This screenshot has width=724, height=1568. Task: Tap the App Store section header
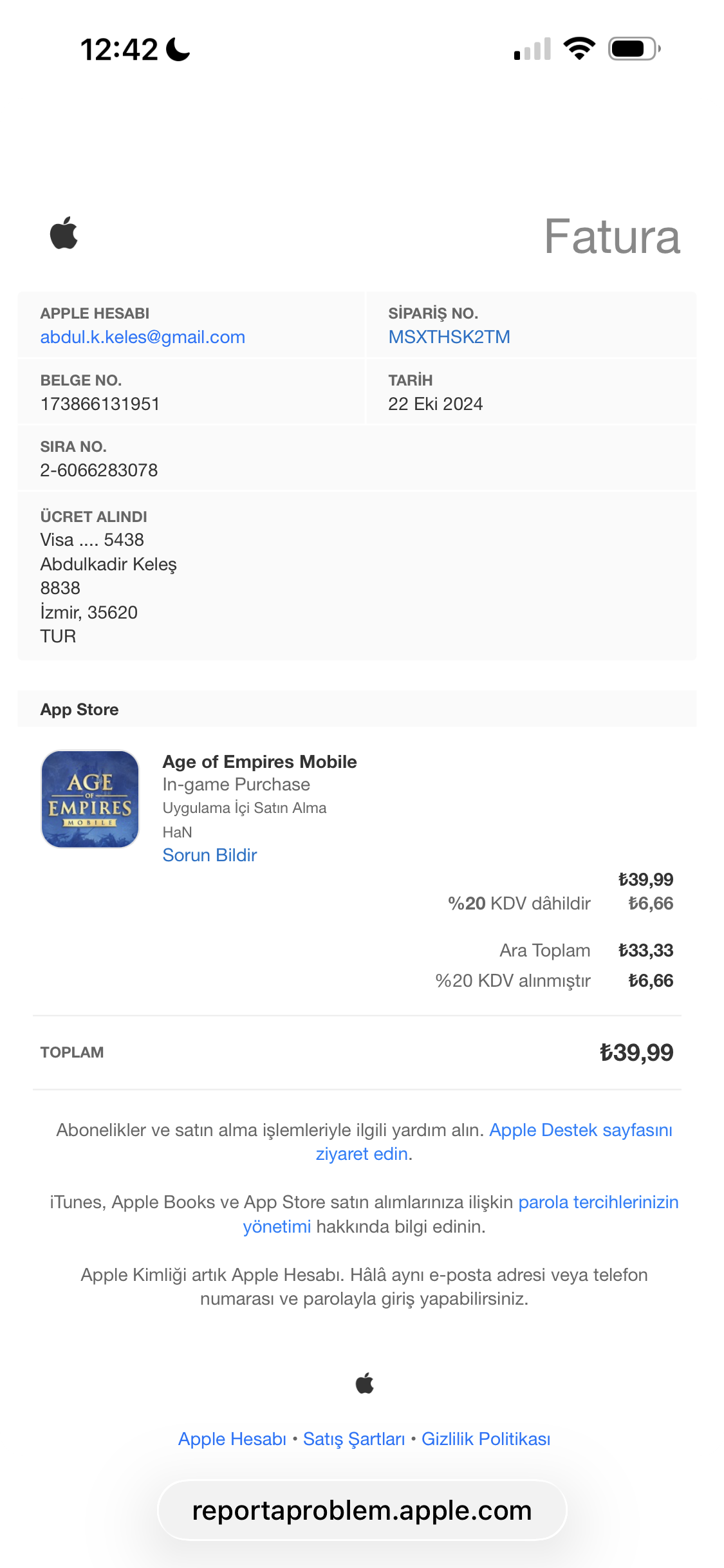357,709
